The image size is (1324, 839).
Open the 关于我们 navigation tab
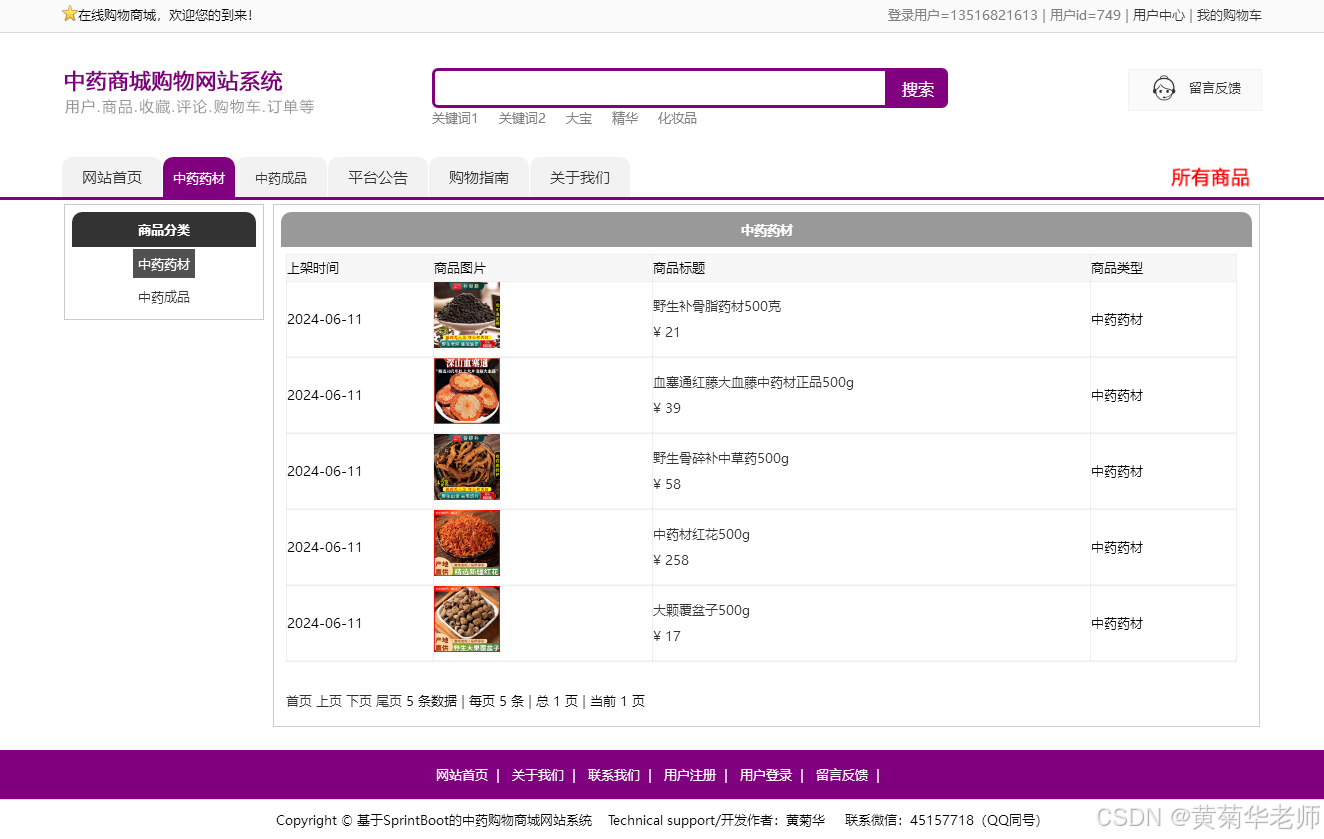click(x=580, y=178)
